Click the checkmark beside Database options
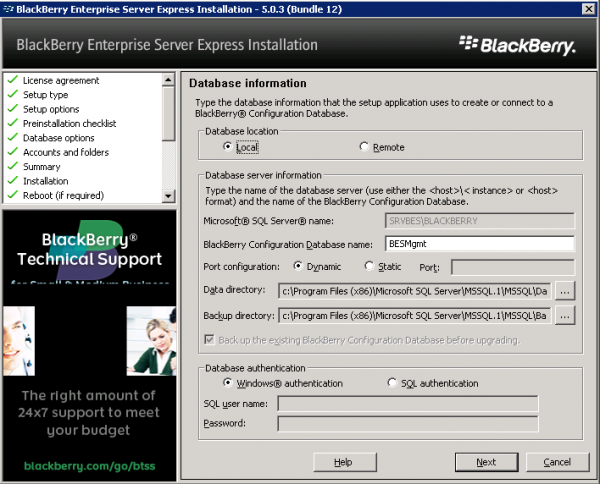 tap(13, 137)
